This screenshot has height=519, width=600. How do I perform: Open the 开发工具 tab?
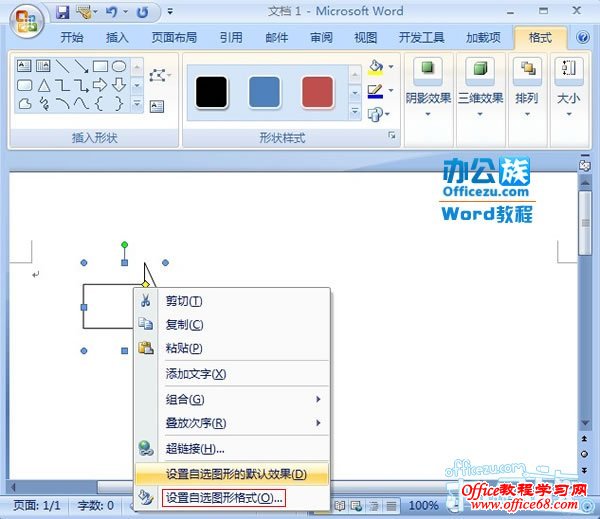pos(422,38)
